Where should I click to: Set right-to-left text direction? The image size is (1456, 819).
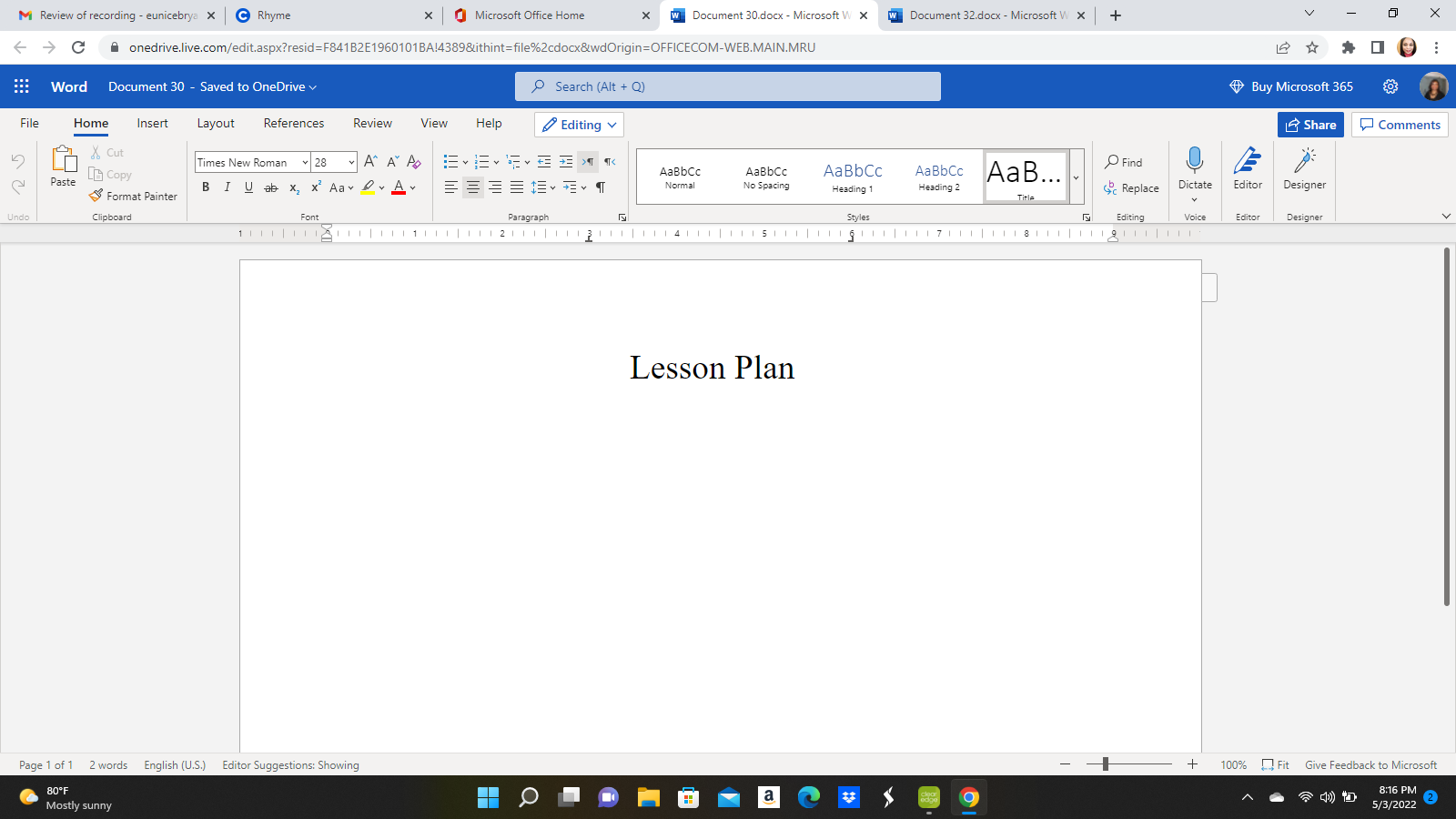click(610, 162)
